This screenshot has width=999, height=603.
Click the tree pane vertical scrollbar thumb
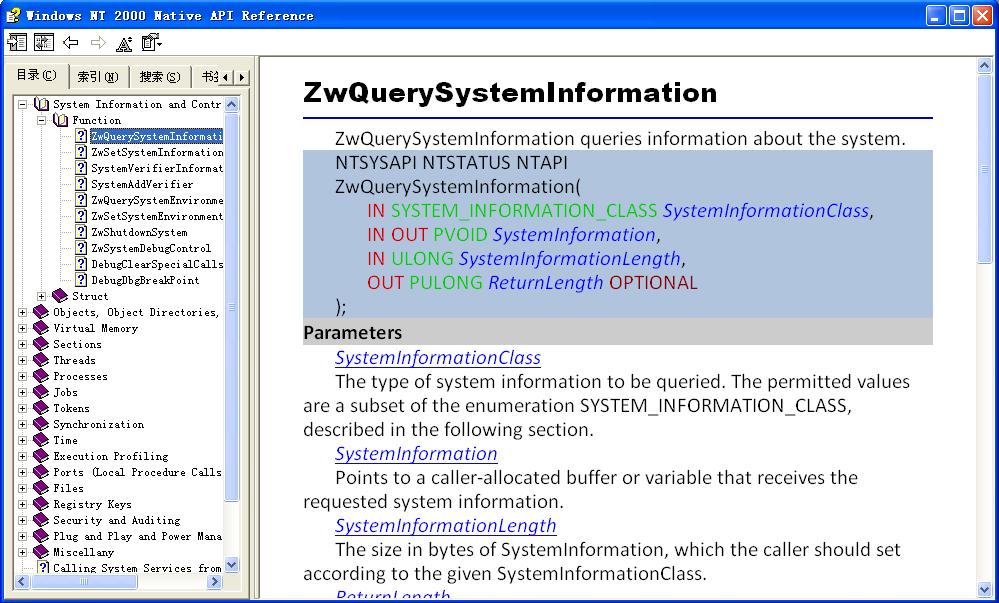coord(232,307)
